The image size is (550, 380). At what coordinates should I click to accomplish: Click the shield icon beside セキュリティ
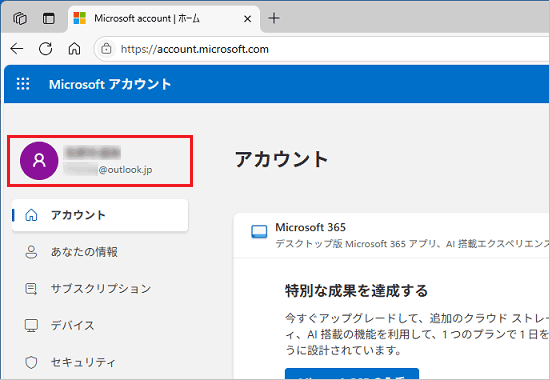tap(31, 362)
